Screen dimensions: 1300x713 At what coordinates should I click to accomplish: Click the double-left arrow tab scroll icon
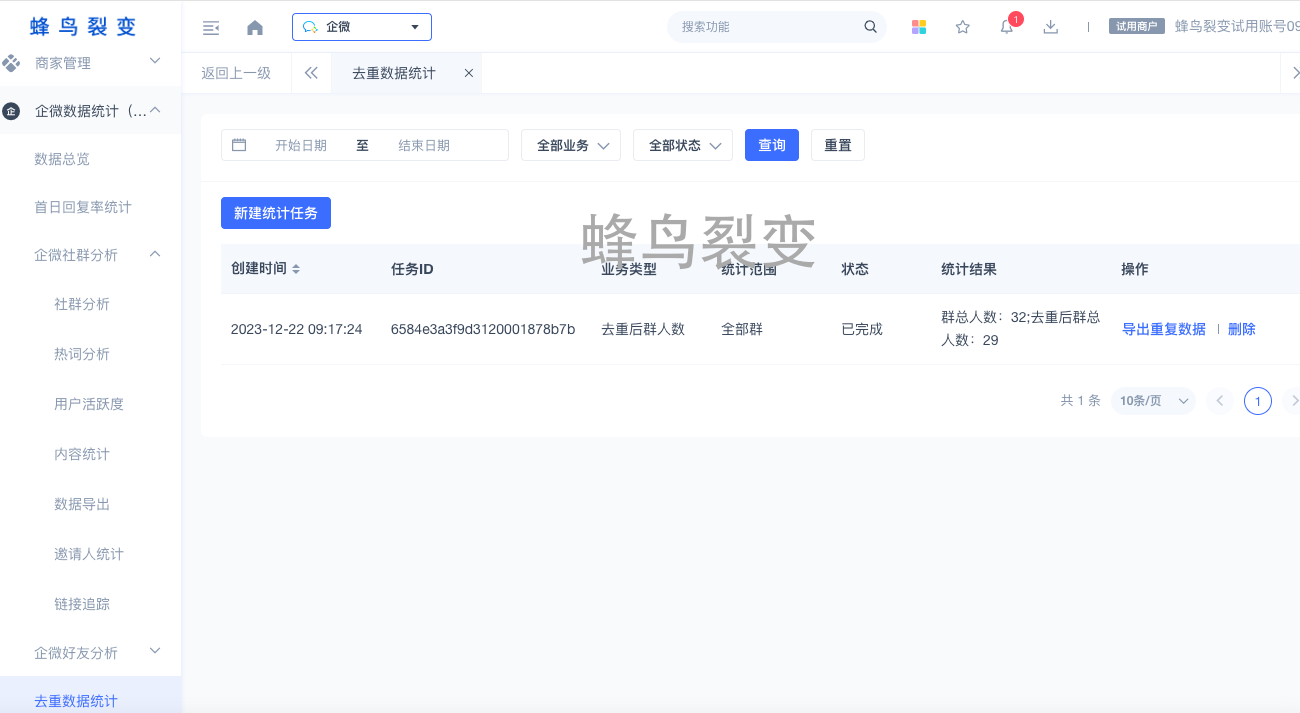311,73
